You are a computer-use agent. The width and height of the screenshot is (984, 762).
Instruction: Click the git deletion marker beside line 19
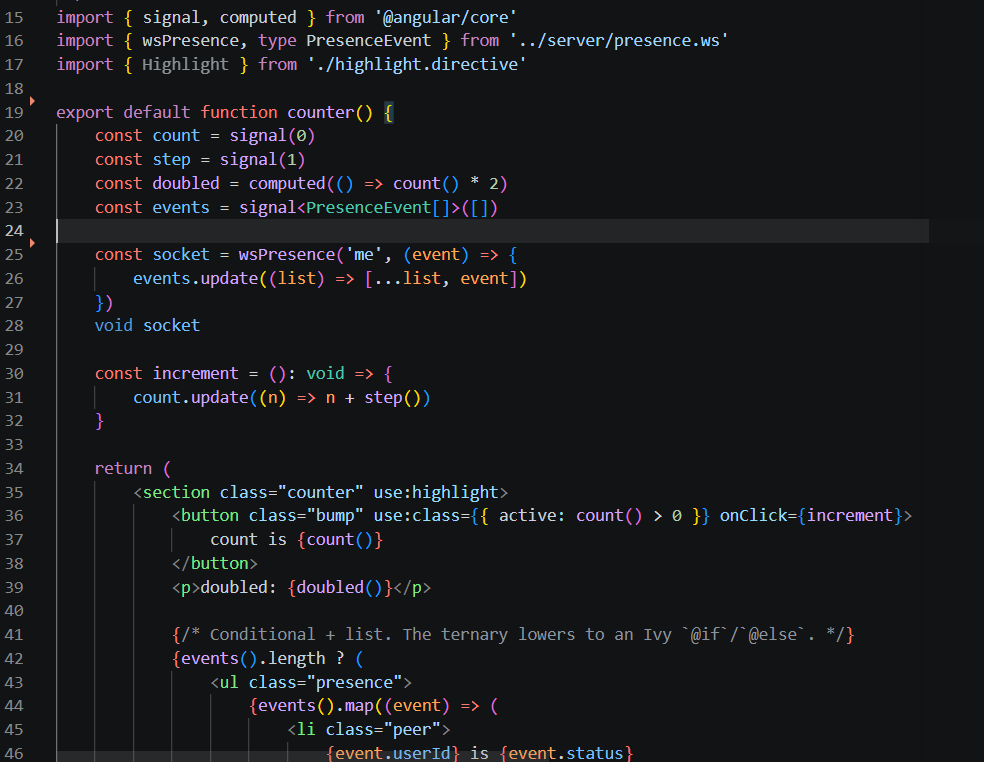click(32, 100)
